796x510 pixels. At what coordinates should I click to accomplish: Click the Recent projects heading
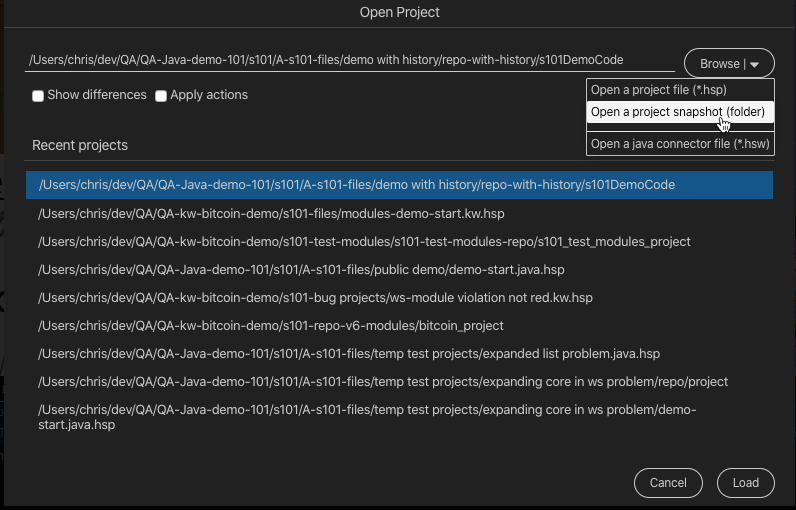pyautogui.click(x=80, y=146)
